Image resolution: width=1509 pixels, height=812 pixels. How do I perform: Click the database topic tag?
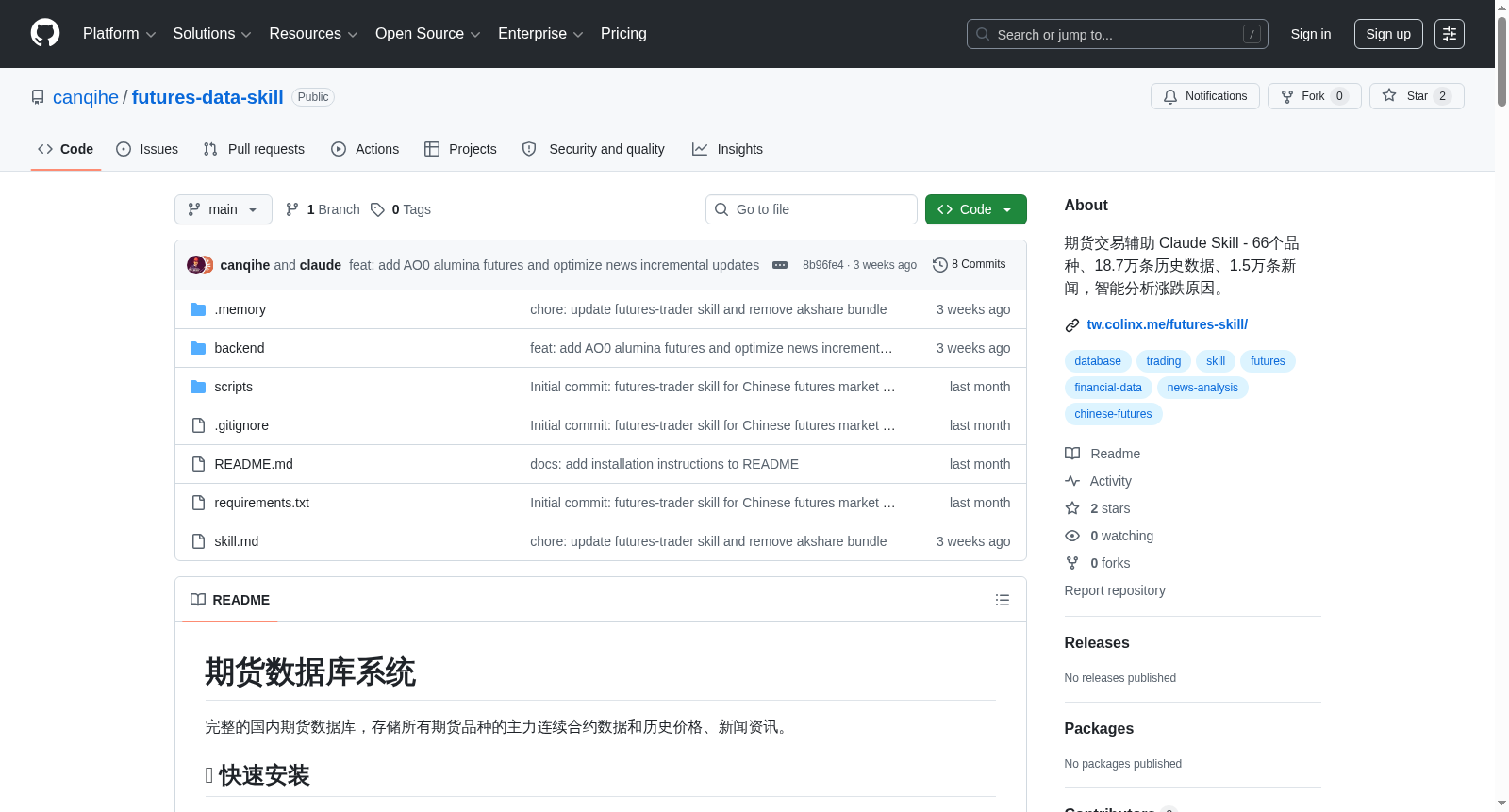(1098, 361)
